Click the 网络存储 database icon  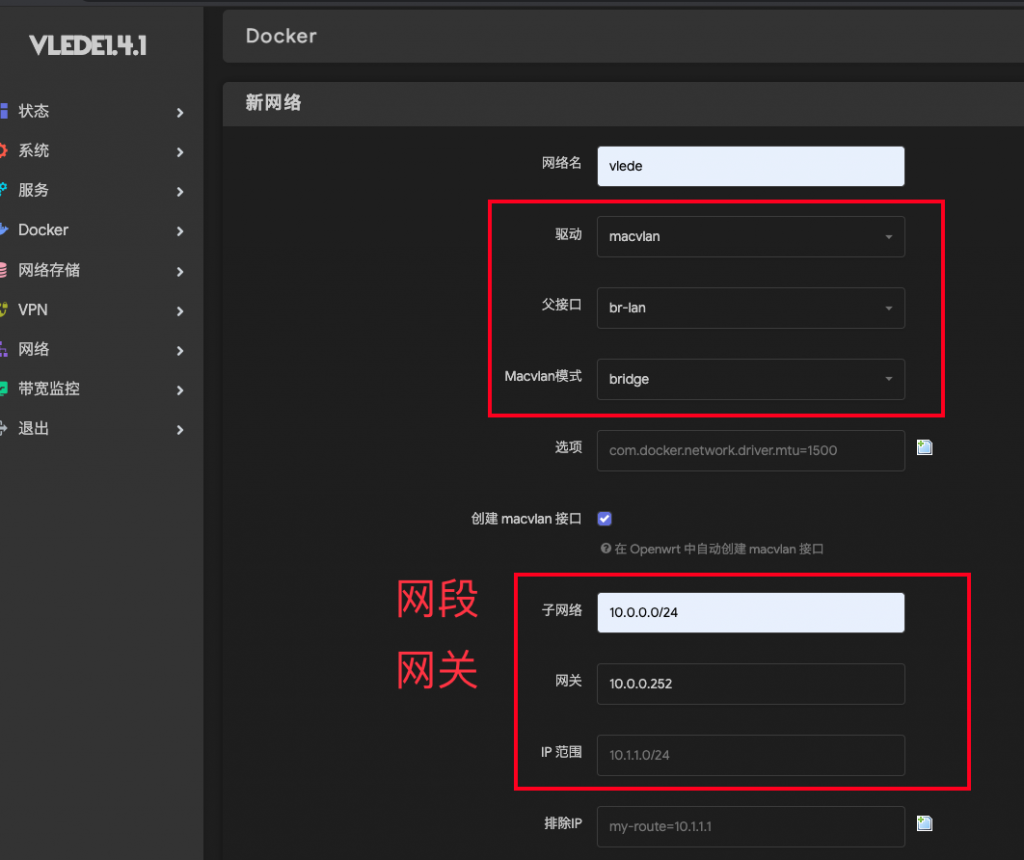(x=3, y=270)
